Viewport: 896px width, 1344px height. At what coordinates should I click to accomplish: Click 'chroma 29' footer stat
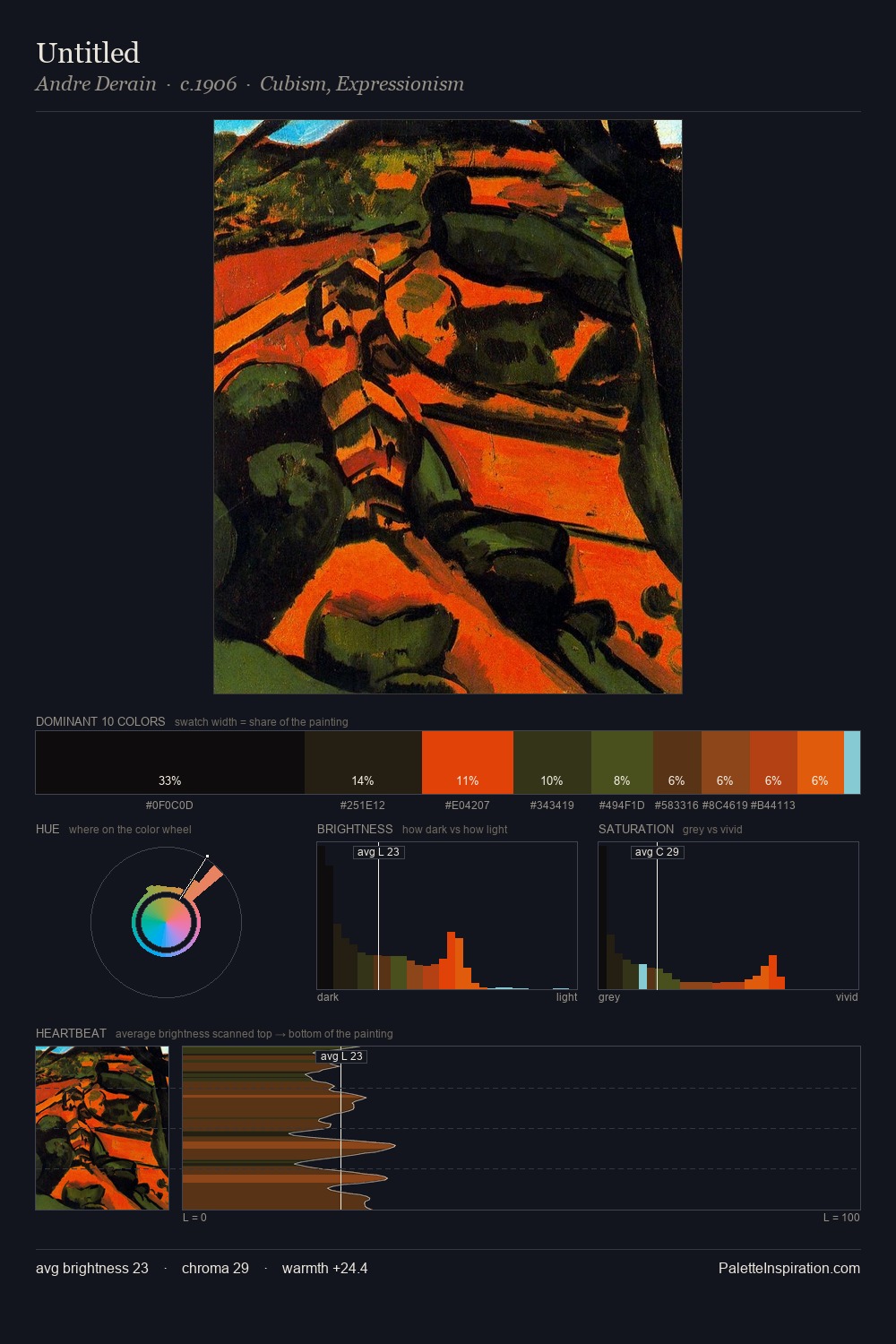click(x=215, y=1268)
